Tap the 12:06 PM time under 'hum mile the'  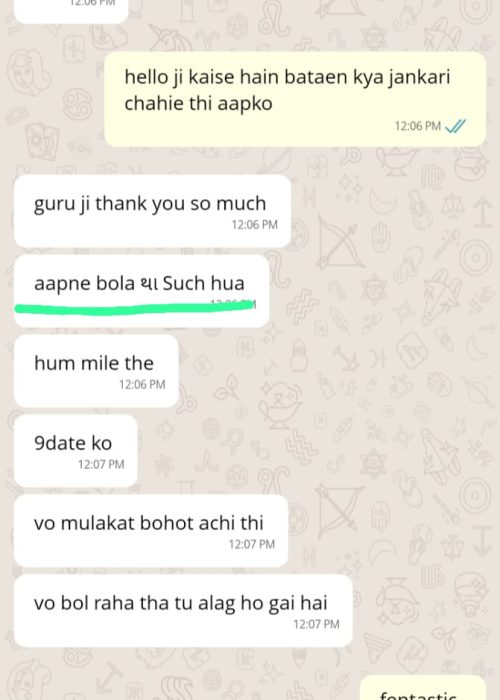click(142, 384)
